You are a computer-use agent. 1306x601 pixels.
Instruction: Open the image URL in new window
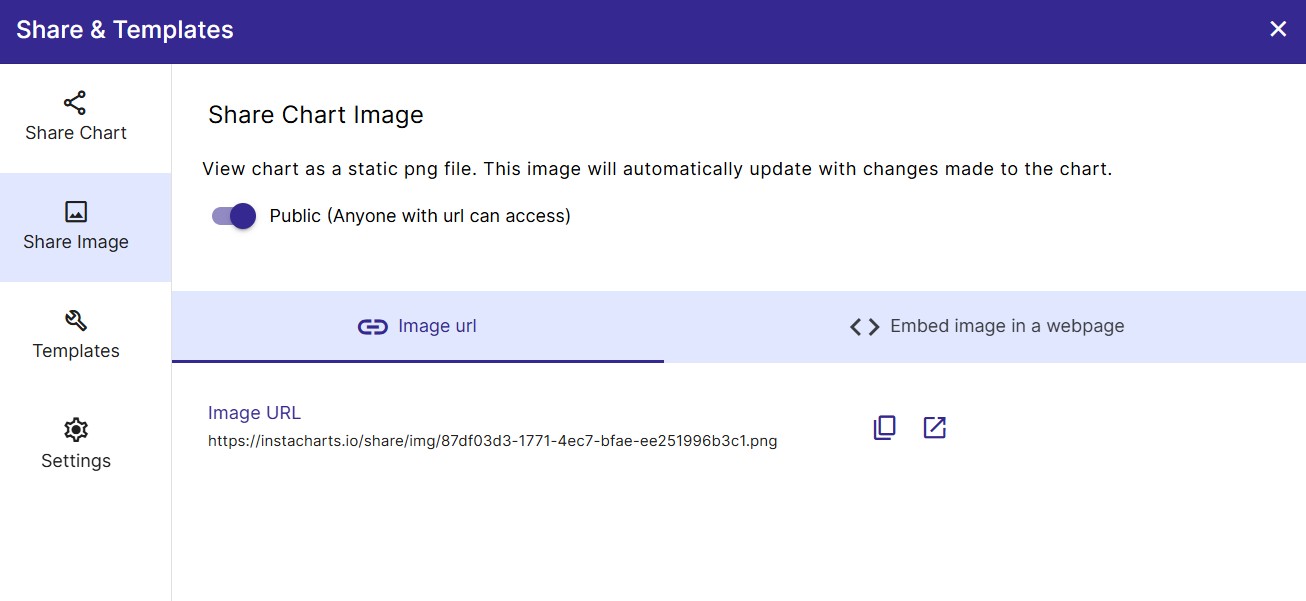pos(934,428)
